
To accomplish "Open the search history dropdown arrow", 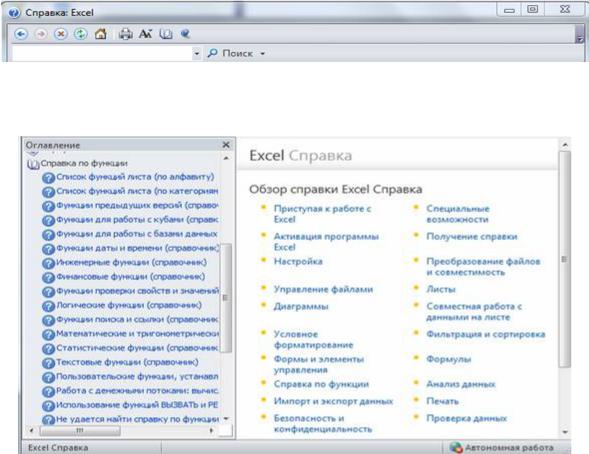I will pos(196,54).
